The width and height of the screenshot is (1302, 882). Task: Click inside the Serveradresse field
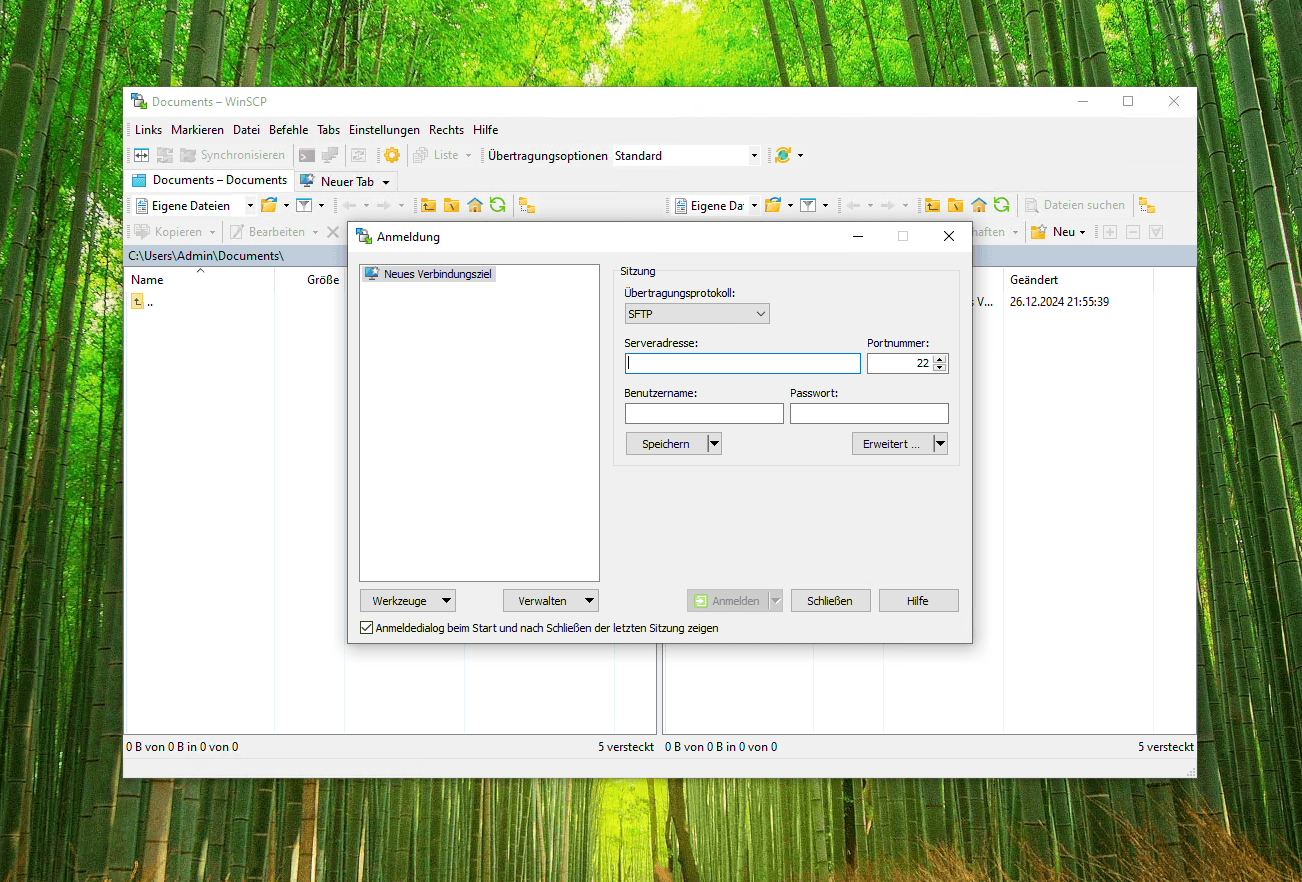coord(742,363)
